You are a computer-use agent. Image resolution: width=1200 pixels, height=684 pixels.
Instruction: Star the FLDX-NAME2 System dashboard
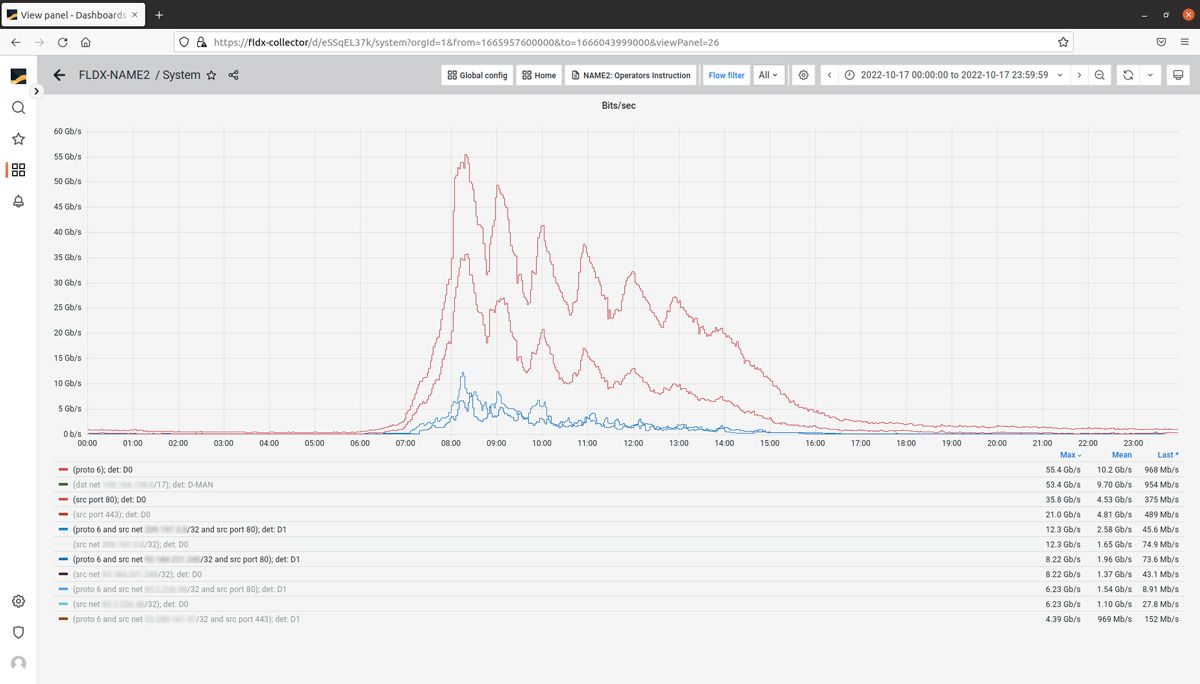[x=211, y=75]
